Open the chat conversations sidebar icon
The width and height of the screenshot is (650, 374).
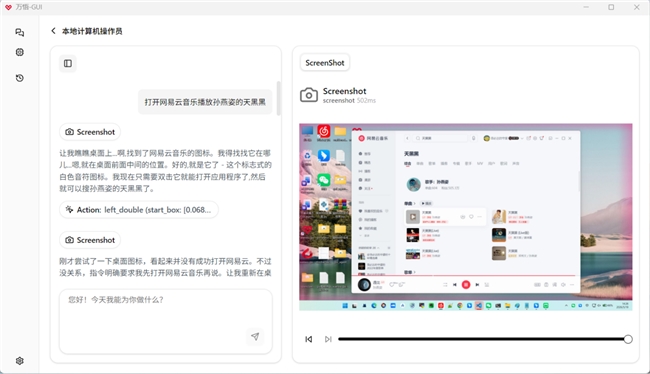click(x=19, y=32)
